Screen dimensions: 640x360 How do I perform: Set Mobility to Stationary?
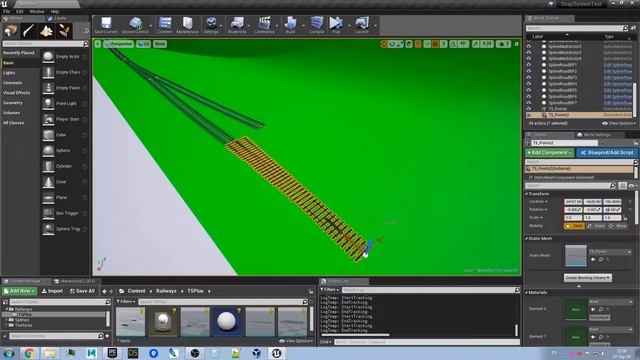coord(597,226)
